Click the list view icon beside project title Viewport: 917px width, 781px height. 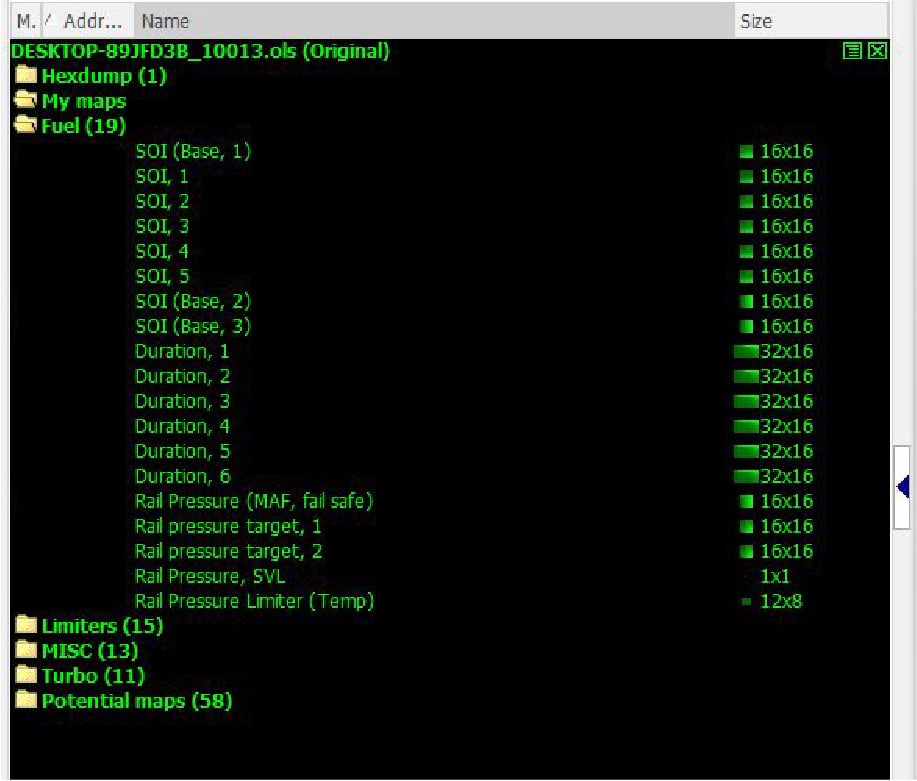coord(852,51)
